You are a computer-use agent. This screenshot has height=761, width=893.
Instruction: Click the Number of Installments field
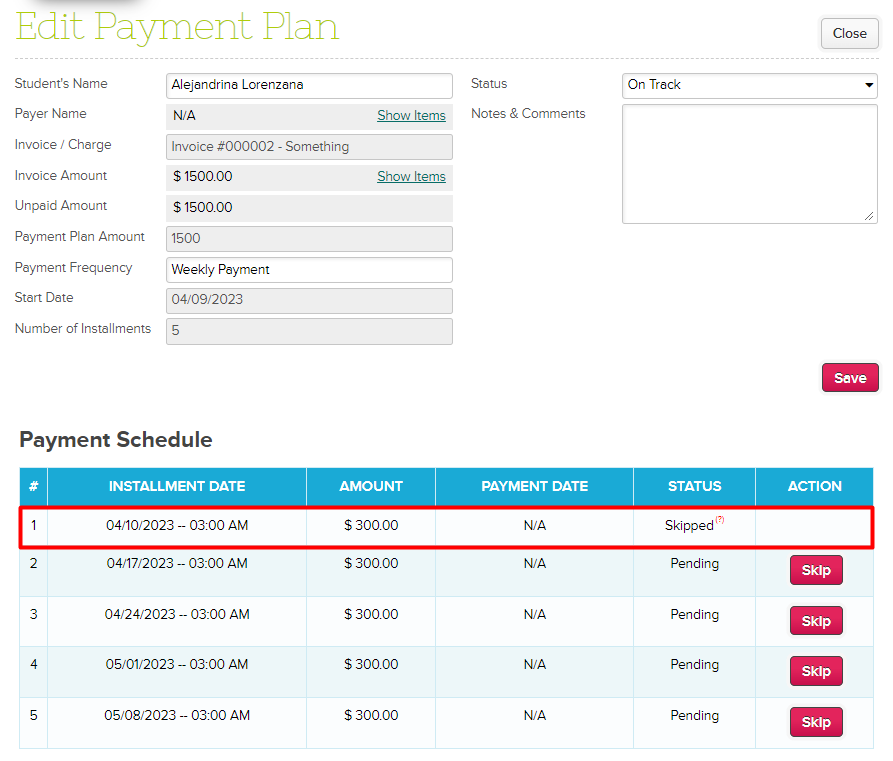[309, 331]
